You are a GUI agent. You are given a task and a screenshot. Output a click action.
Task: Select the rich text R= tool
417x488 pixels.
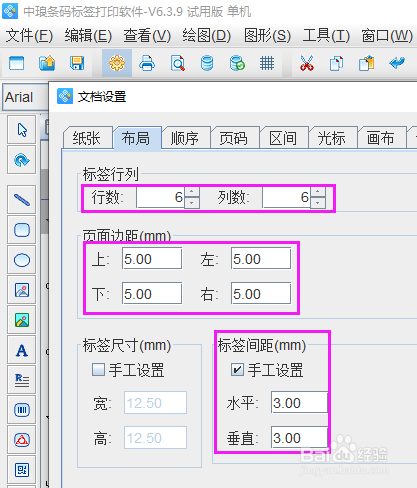(22, 380)
